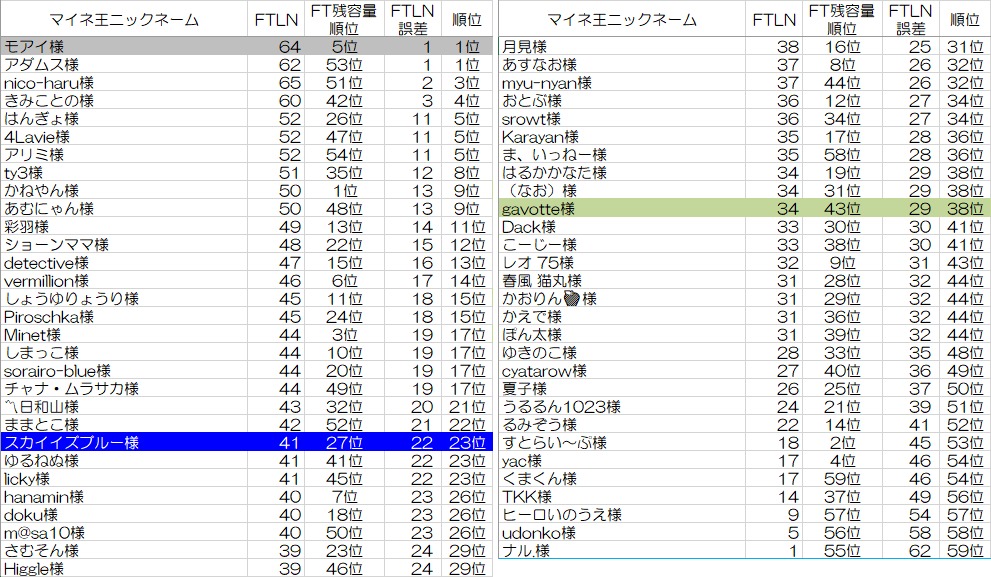991x577 pixels.
Task: Select the Higgle様 nickname cell
Action: [x=124, y=568]
